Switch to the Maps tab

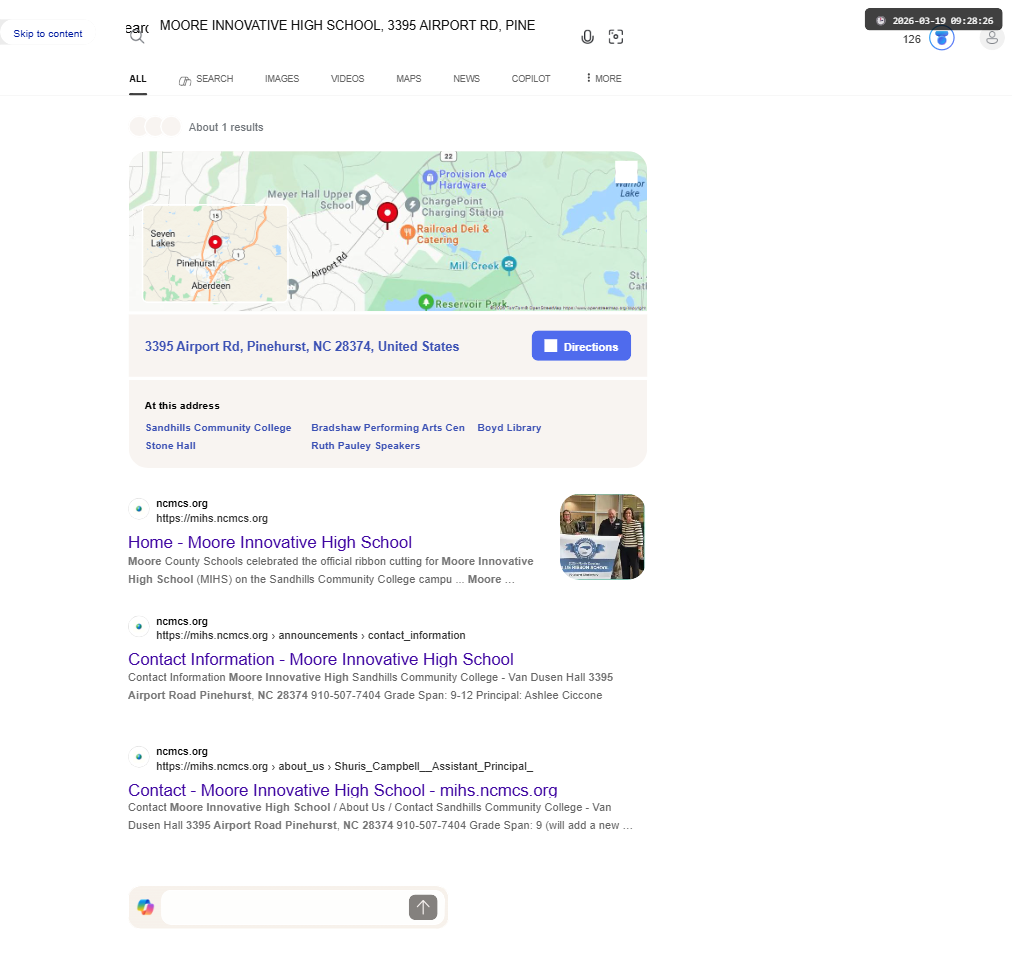[x=409, y=78]
